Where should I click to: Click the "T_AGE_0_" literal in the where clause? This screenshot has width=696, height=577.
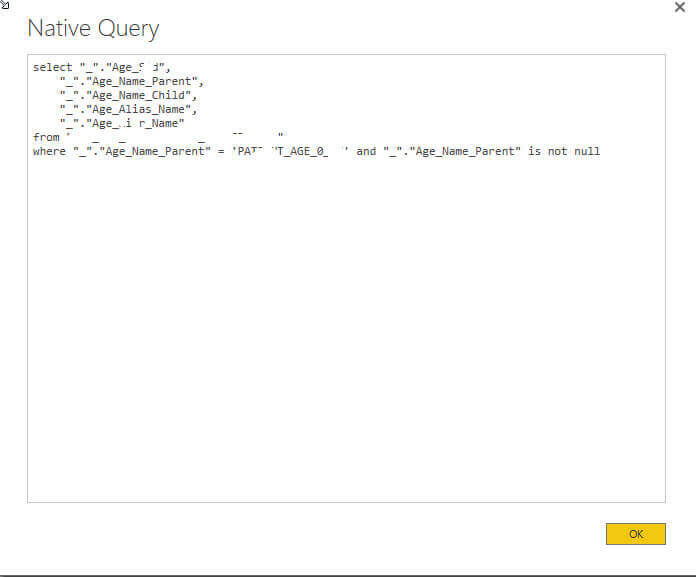tap(302, 151)
